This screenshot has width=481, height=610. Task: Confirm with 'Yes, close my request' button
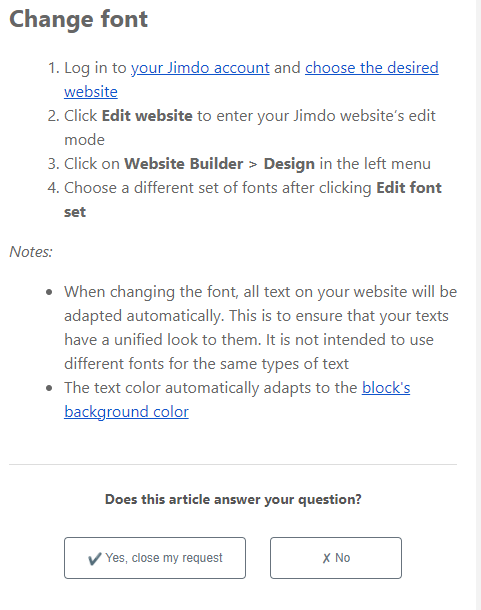coord(155,558)
